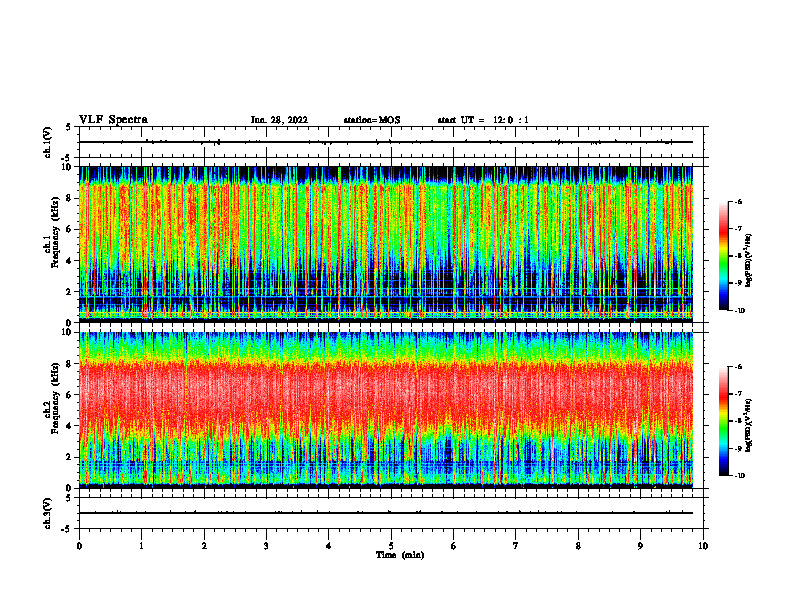Click the "-10" label on ch.1 color bar

(739, 311)
